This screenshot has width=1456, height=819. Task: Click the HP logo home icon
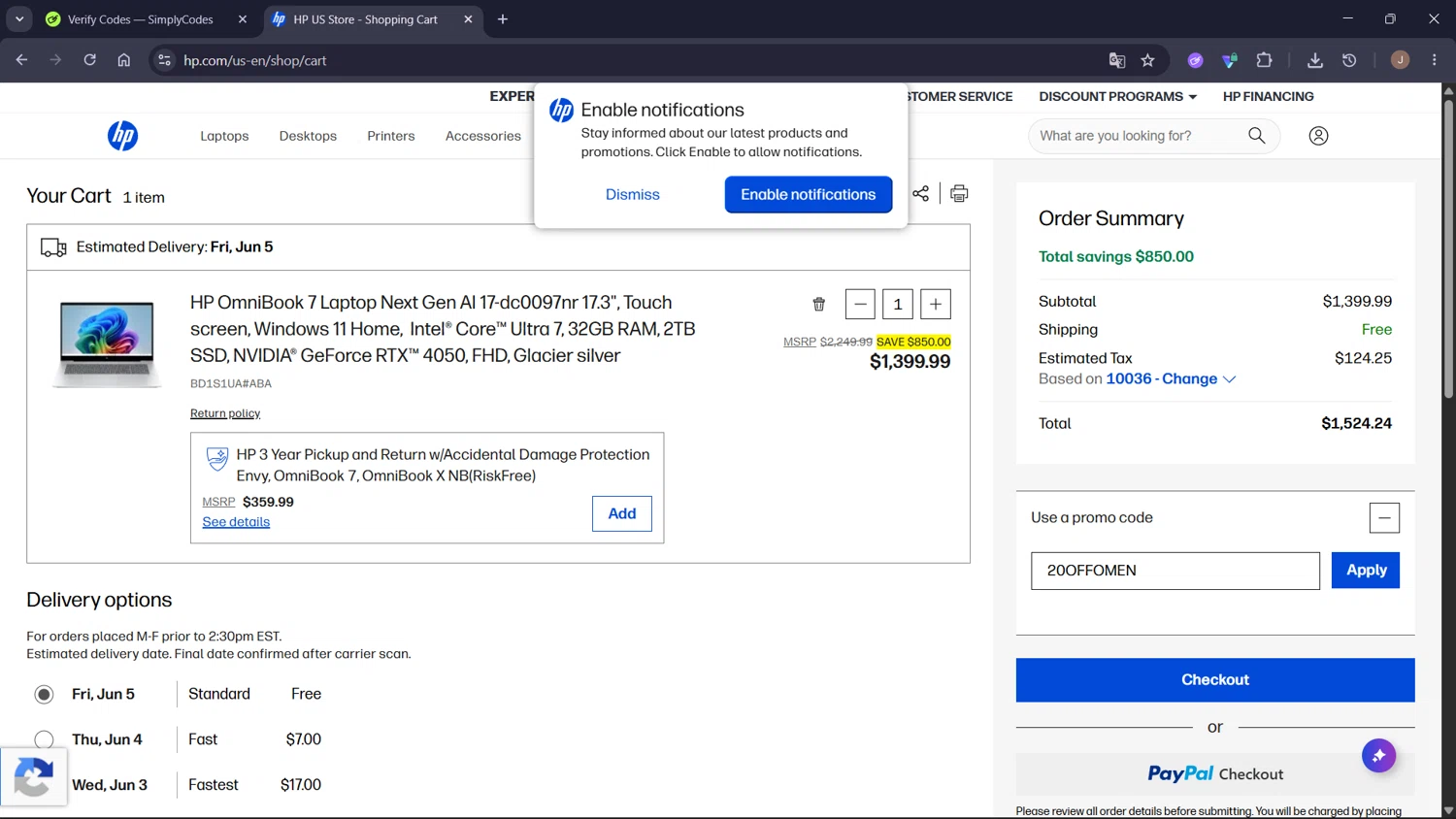click(x=122, y=136)
